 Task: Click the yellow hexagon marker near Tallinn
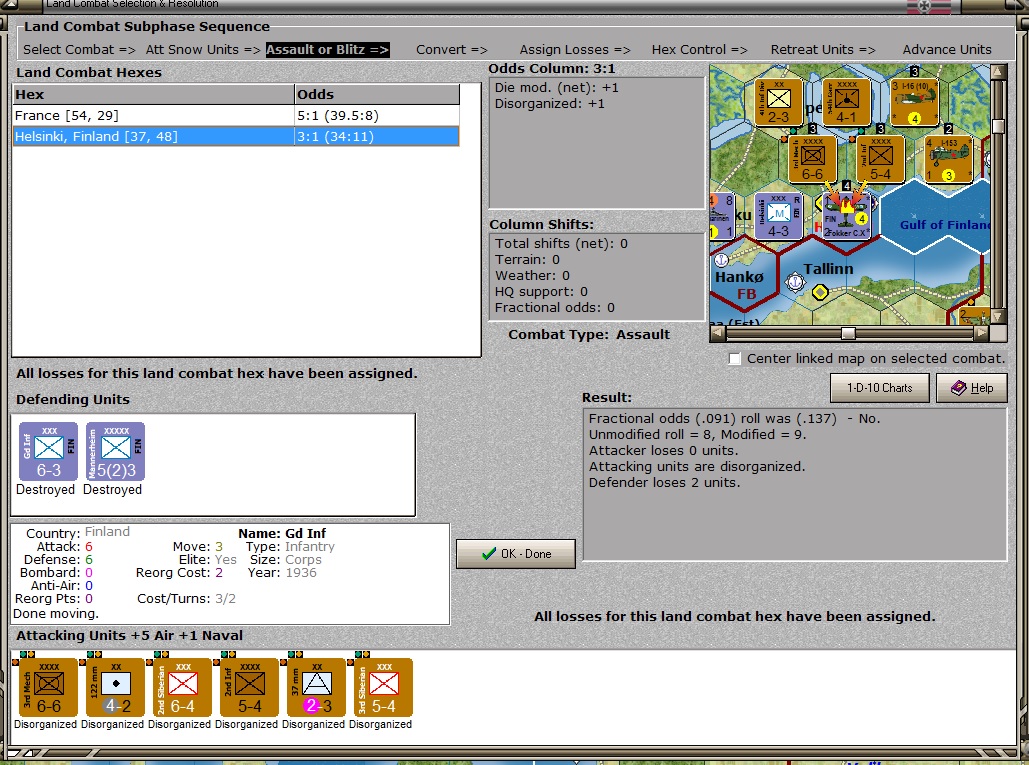(820, 292)
